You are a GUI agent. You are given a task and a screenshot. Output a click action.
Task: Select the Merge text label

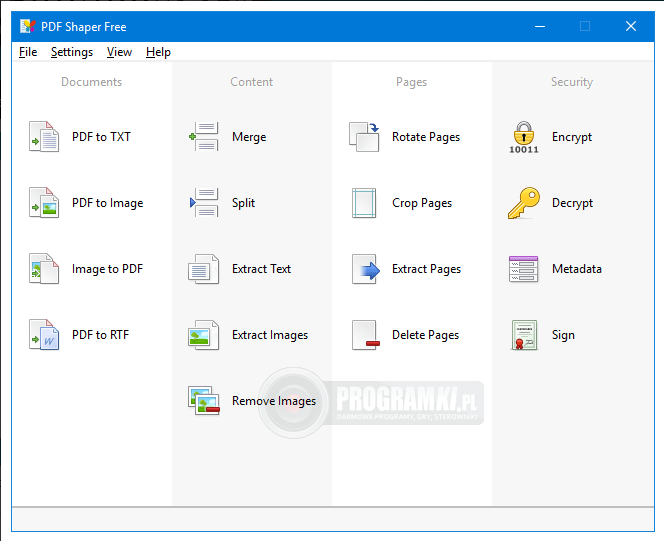(249, 137)
